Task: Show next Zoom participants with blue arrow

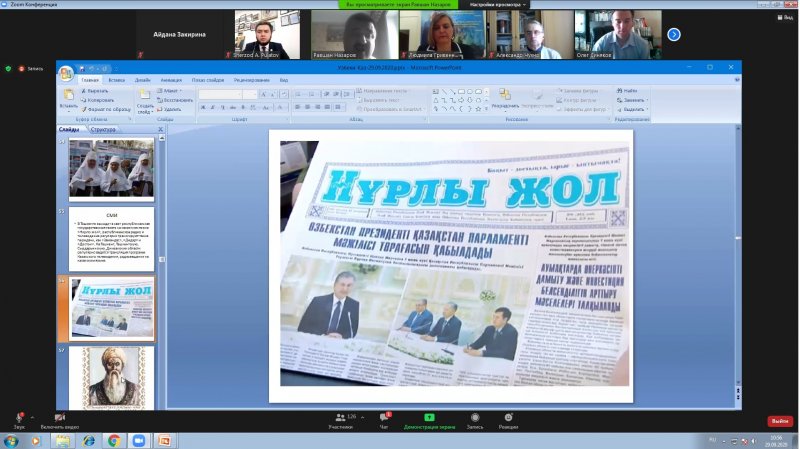Action: [673, 35]
